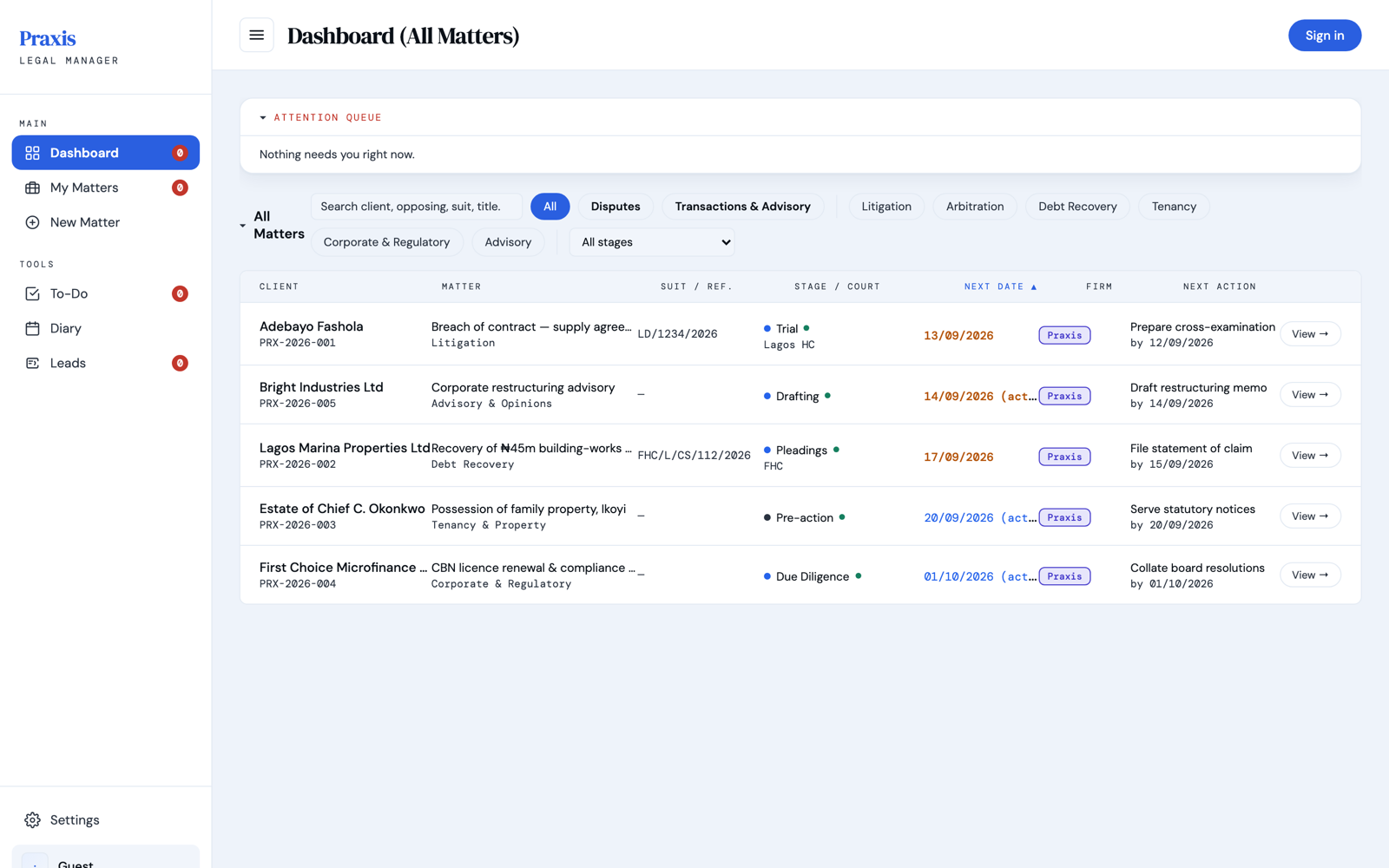Go to the Leads tool

pos(105,363)
